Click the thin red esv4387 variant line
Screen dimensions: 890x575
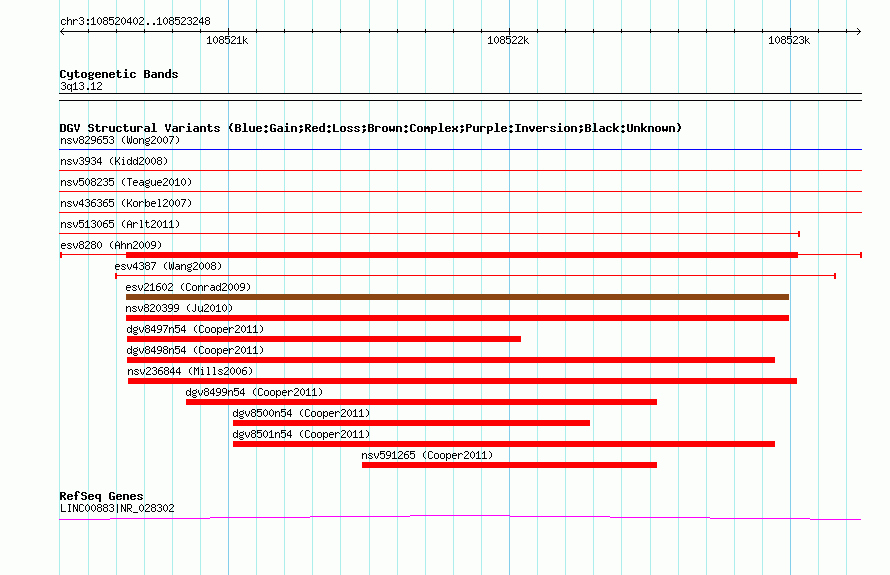476,276
